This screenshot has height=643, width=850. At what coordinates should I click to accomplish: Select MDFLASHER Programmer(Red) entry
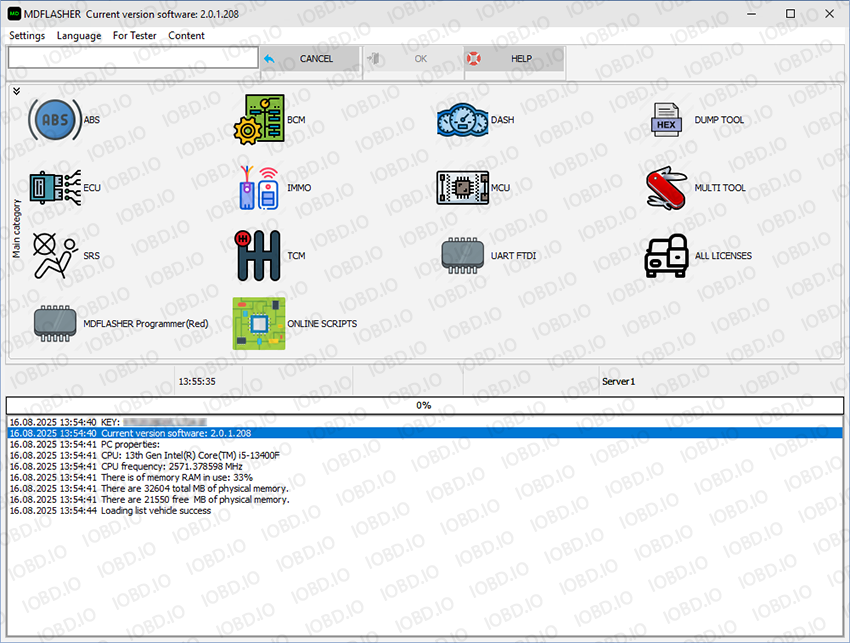point(57,324)
